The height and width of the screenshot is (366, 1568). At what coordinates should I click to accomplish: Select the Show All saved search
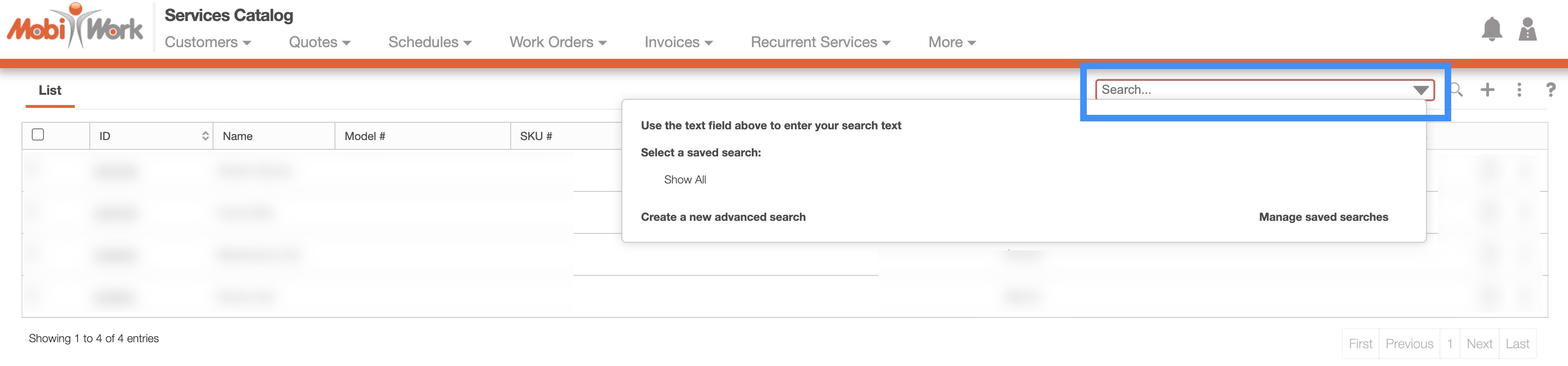point(685,180)
